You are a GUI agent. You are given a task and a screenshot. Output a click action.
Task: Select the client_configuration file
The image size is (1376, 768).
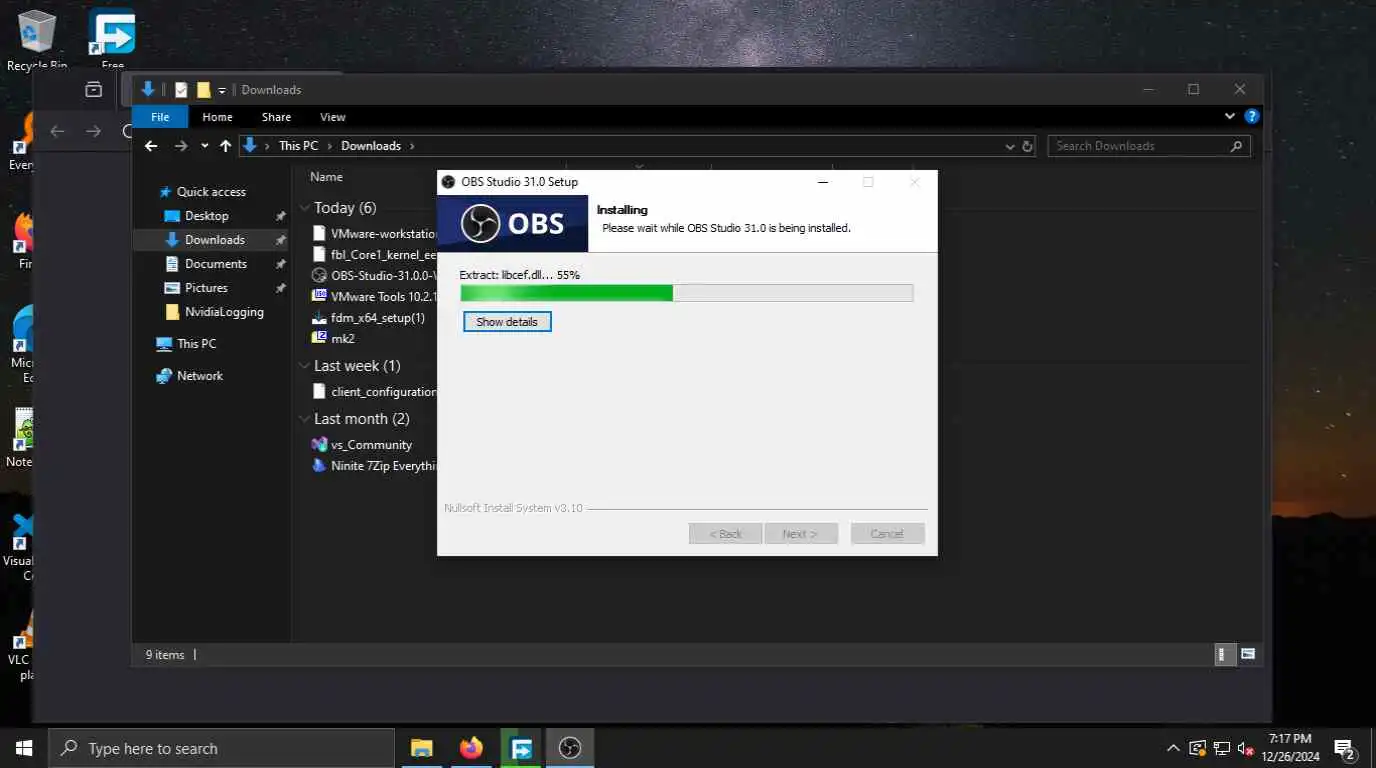tap(375, 392)
